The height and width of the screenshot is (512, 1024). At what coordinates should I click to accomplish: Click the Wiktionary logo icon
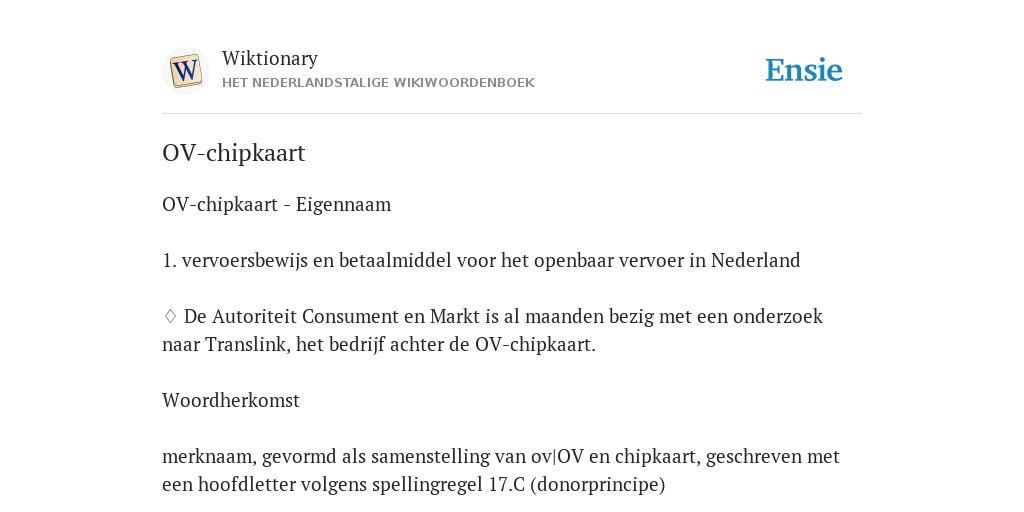pyautogui.click(x=185, y=71)
